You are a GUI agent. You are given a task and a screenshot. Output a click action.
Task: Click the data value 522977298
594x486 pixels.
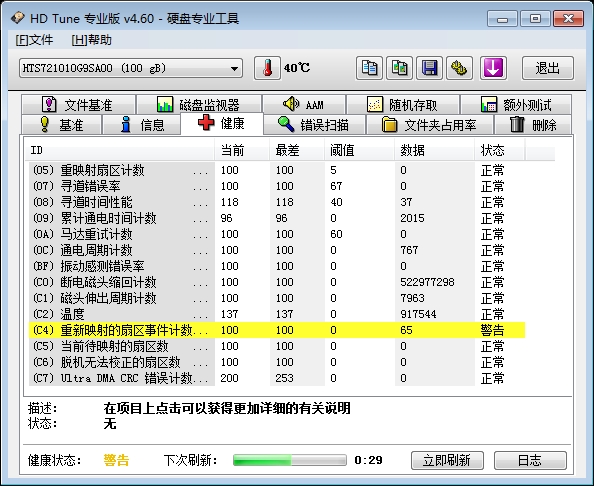tap(427, 282)
